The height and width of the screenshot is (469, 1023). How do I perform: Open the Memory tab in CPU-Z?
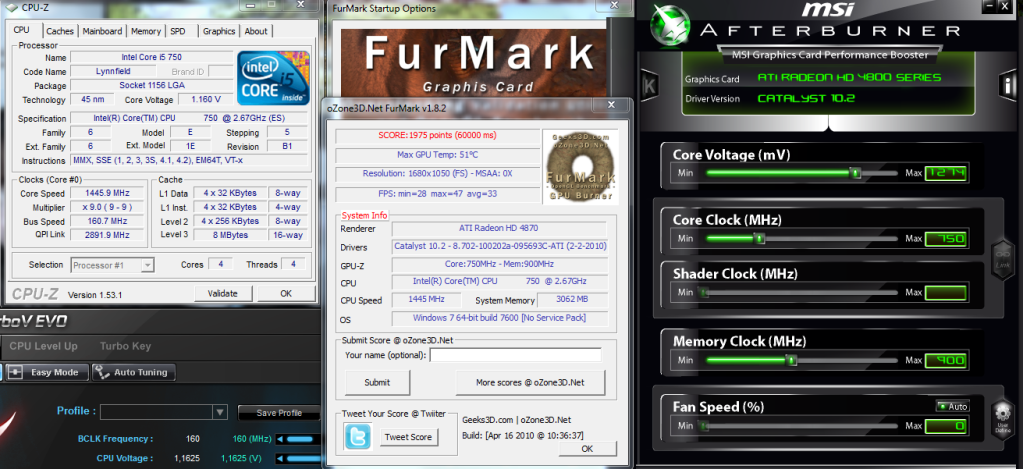145,31
